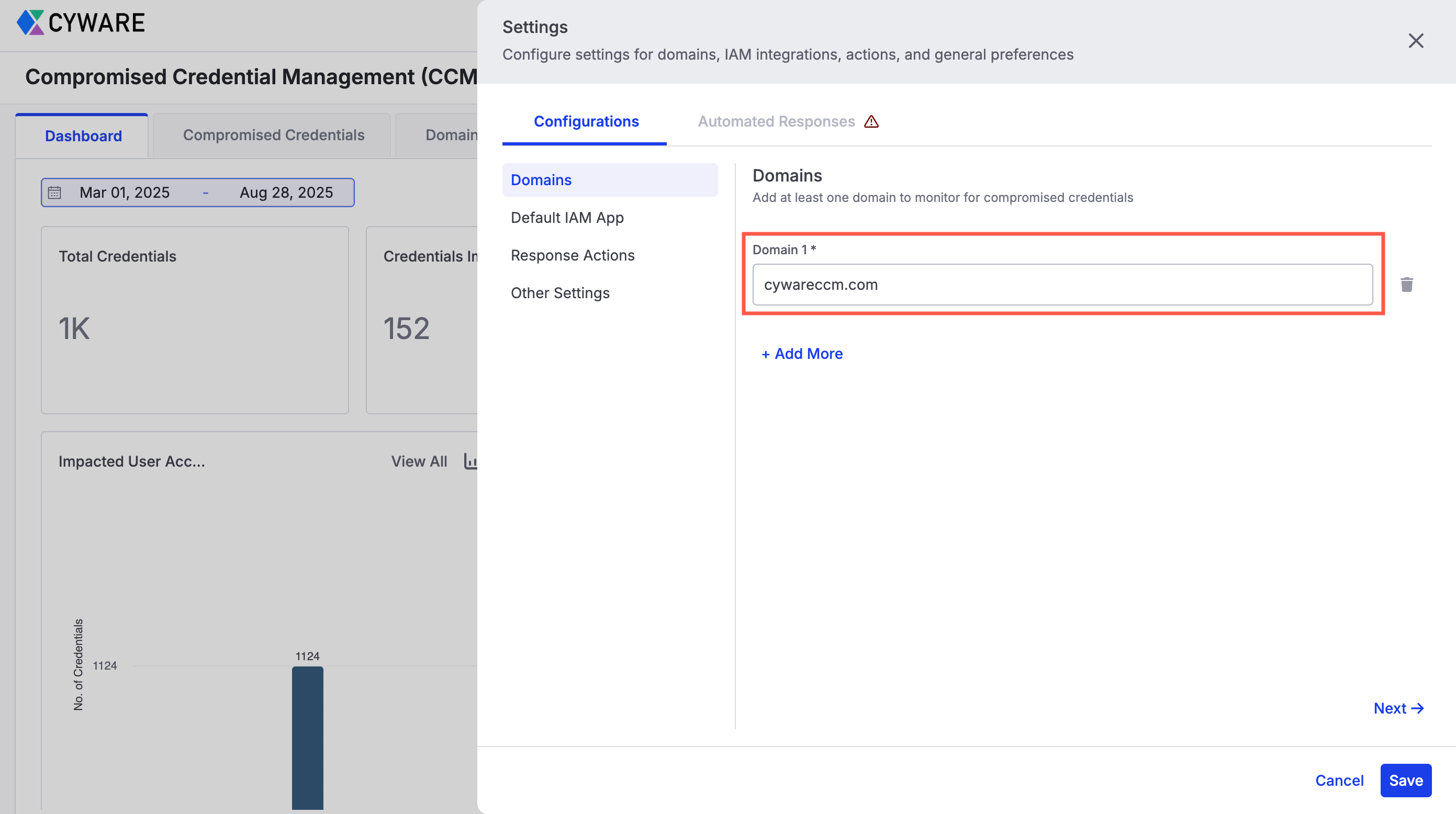Image resolution: width=1456 pixels, height=814 pixels.
Task: Click the warning icon beside Automated Responses
Action: coord(871,121)
